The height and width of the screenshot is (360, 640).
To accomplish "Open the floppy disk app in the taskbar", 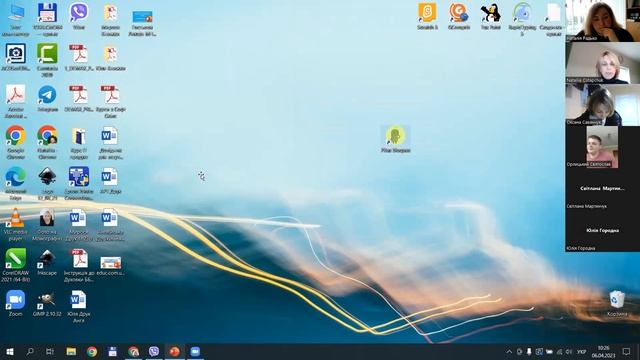I will (x=113, y=351).
